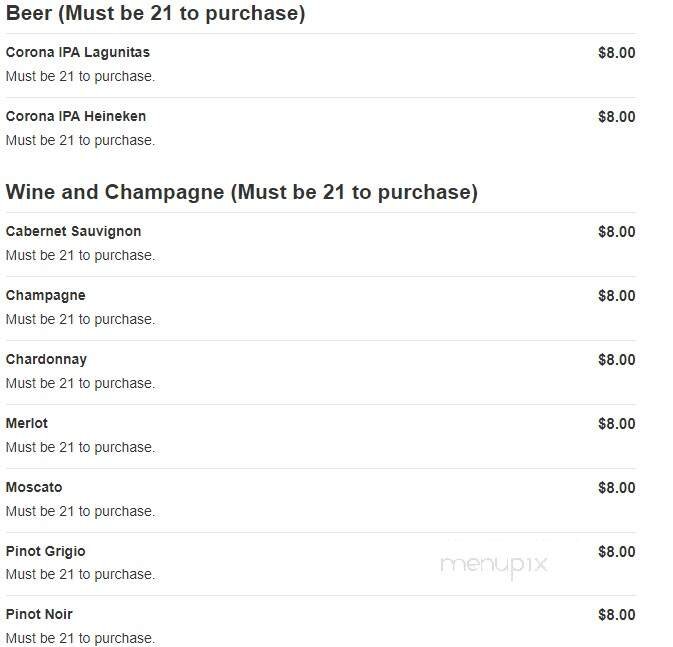Viewport: 673px width, 647px height.
Task: Click the Merlot item name
Action: [26, 423]
